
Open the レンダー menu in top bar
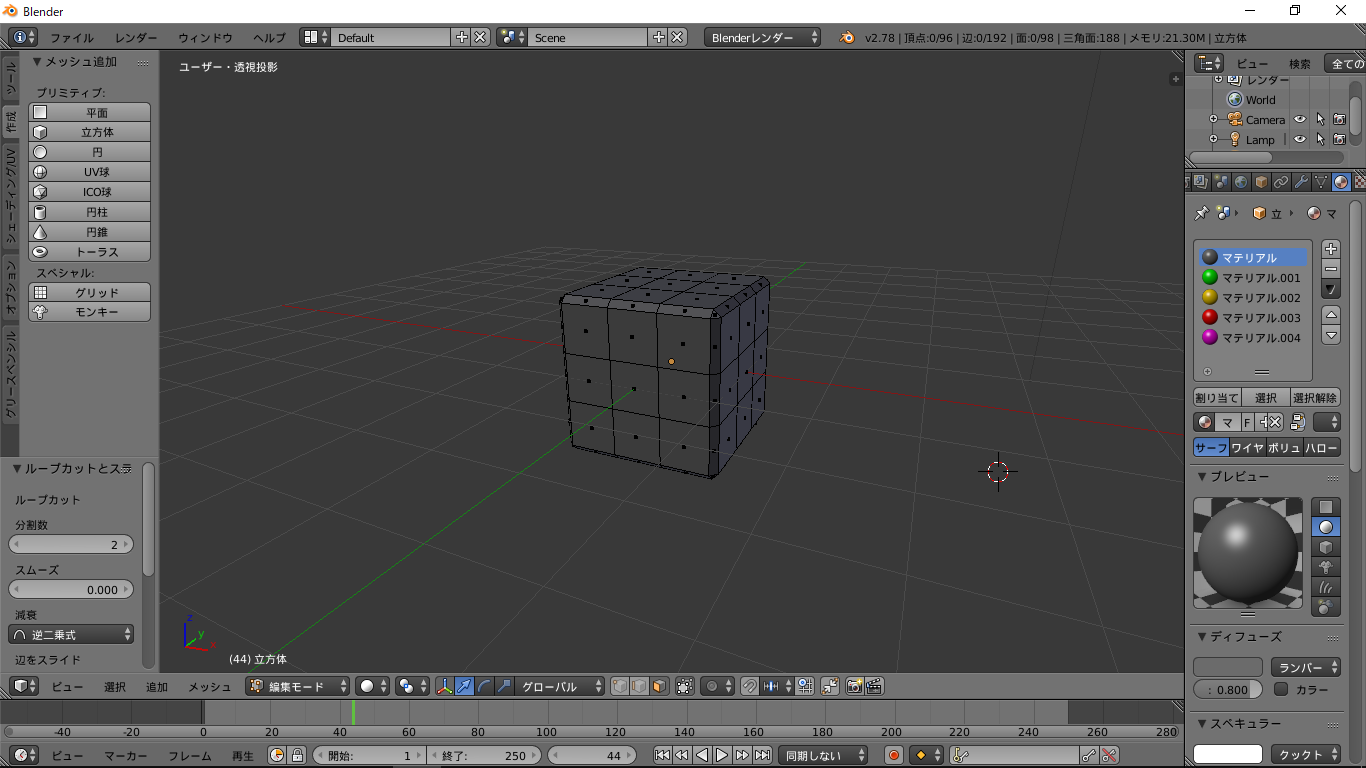136,37
